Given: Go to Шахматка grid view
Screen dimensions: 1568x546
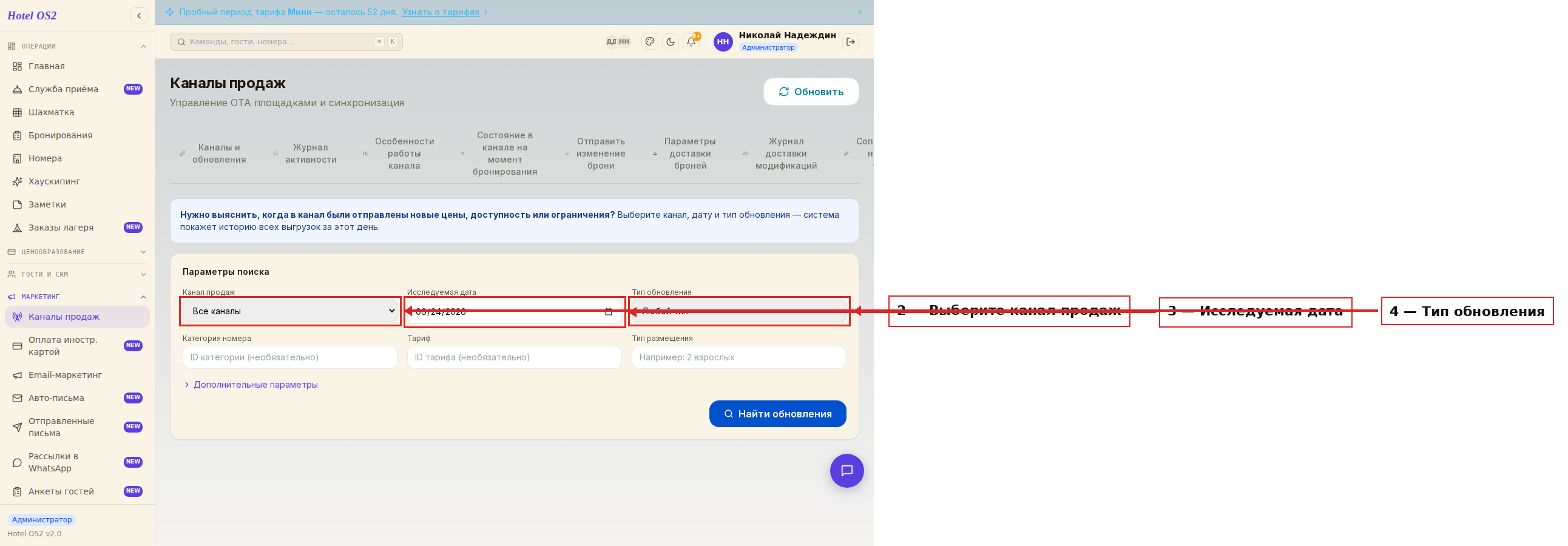Looking at the screenshot, I should [x=77, y=113].
